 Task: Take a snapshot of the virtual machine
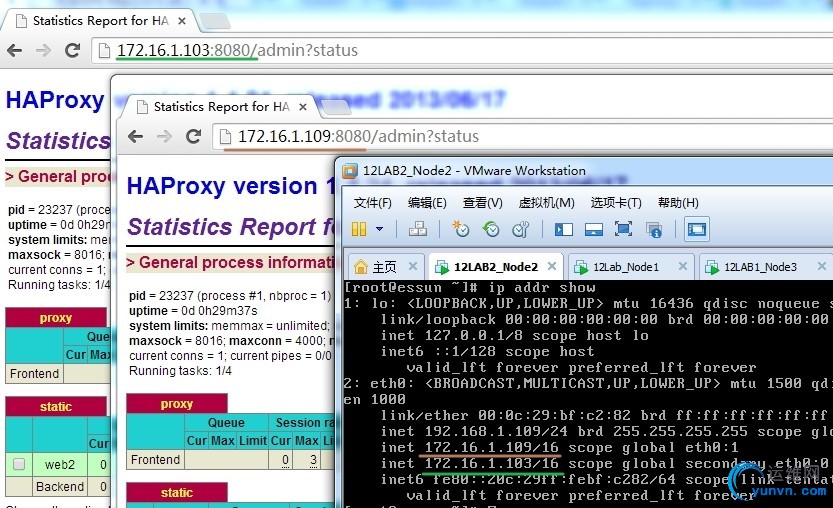pos(460,229)
